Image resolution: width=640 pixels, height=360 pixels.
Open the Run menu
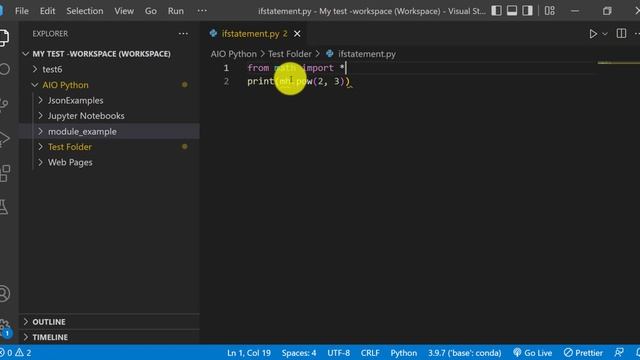pos(176,11)
